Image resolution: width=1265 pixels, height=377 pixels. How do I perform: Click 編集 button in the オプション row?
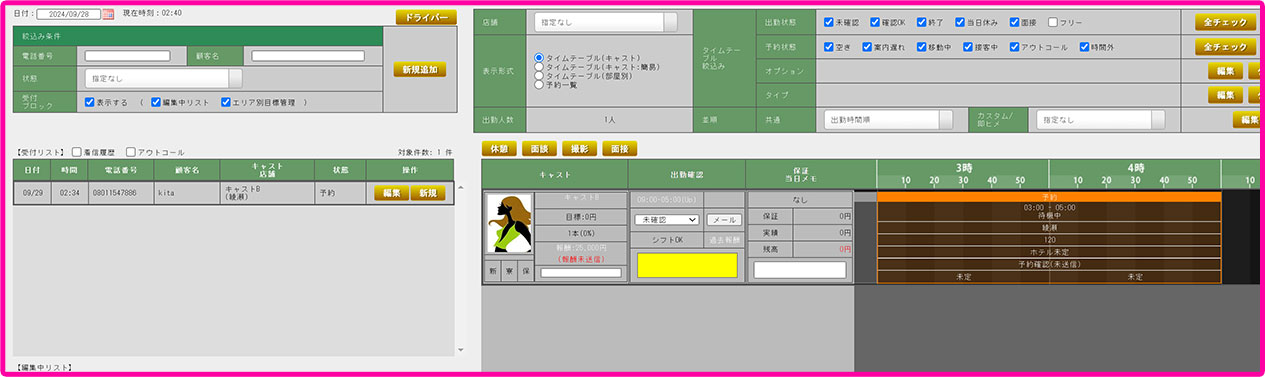pyautogui.click(x=1225, y=71)
